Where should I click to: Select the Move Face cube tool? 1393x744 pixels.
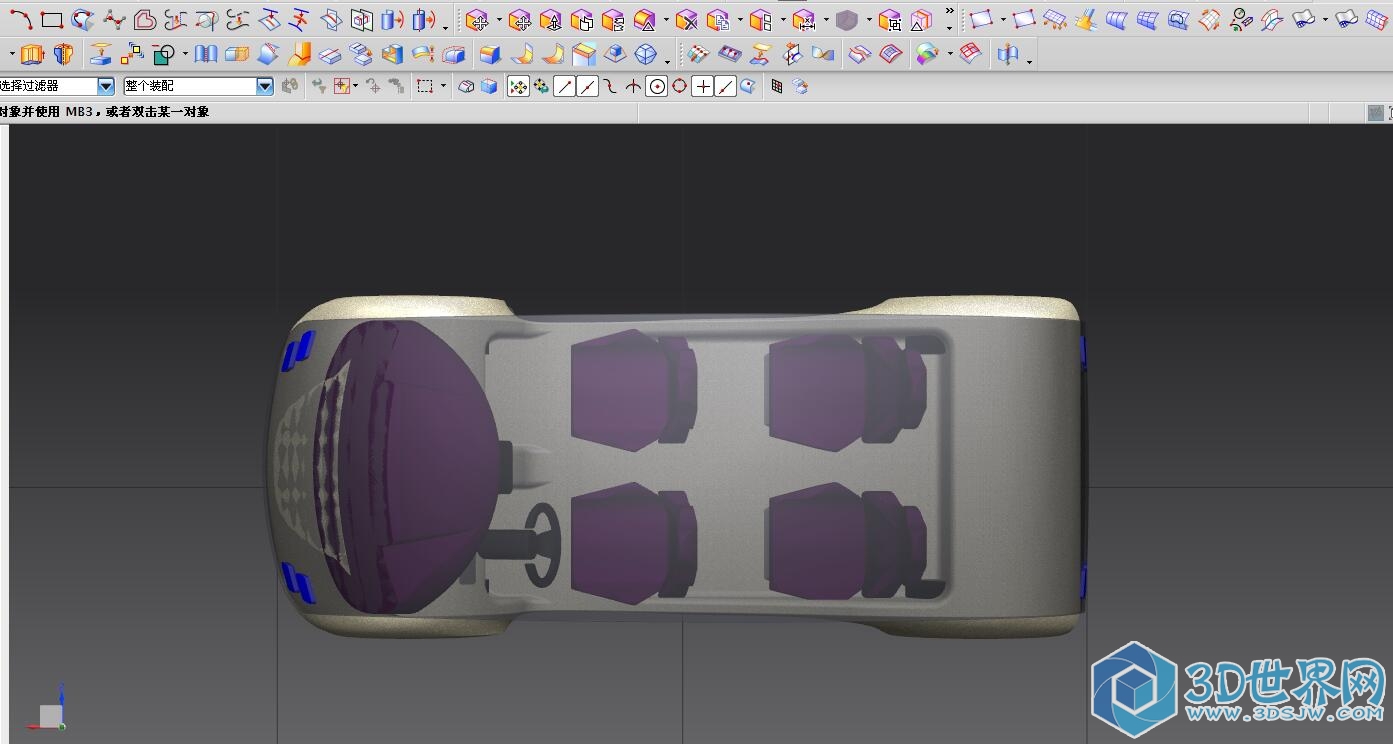pos(477,20)
